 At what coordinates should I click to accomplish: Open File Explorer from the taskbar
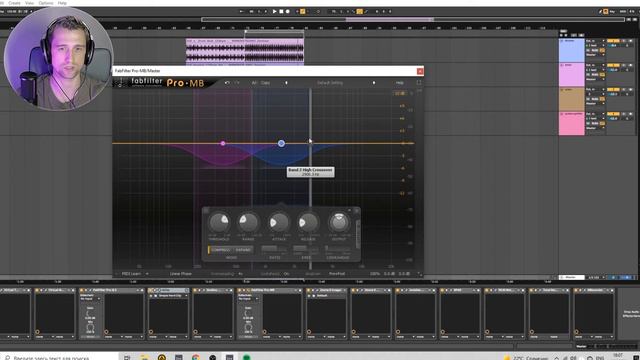point(144,357)
